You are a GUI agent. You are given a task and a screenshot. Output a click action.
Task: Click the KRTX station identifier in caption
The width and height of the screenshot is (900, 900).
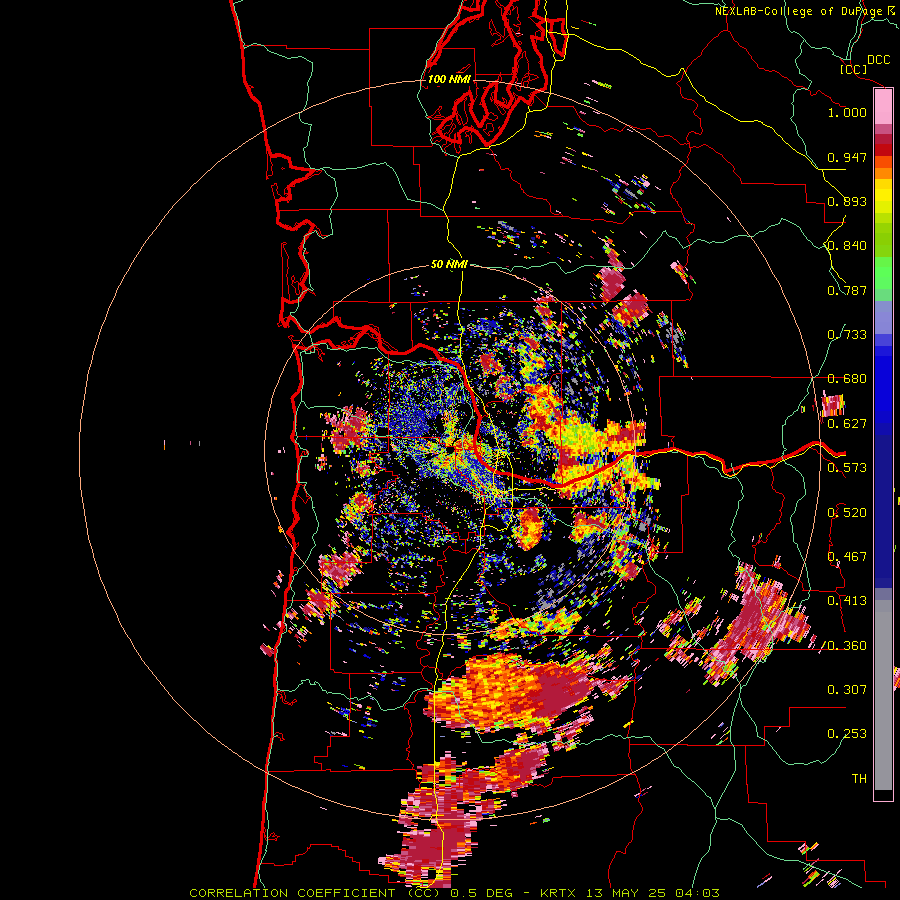click(x=560, y=893)
